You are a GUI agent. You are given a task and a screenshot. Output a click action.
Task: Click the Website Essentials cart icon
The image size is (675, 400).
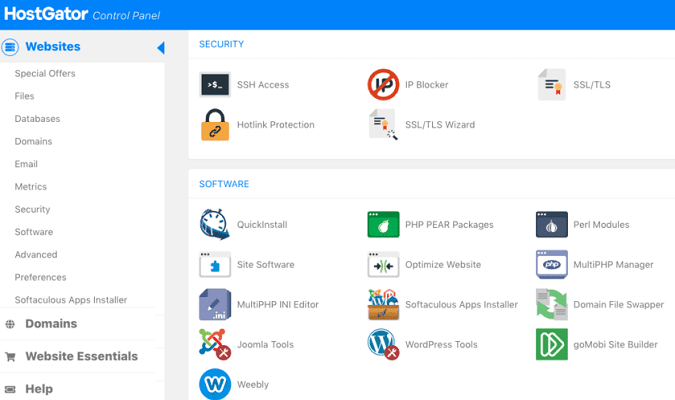(x=10, y=357)
